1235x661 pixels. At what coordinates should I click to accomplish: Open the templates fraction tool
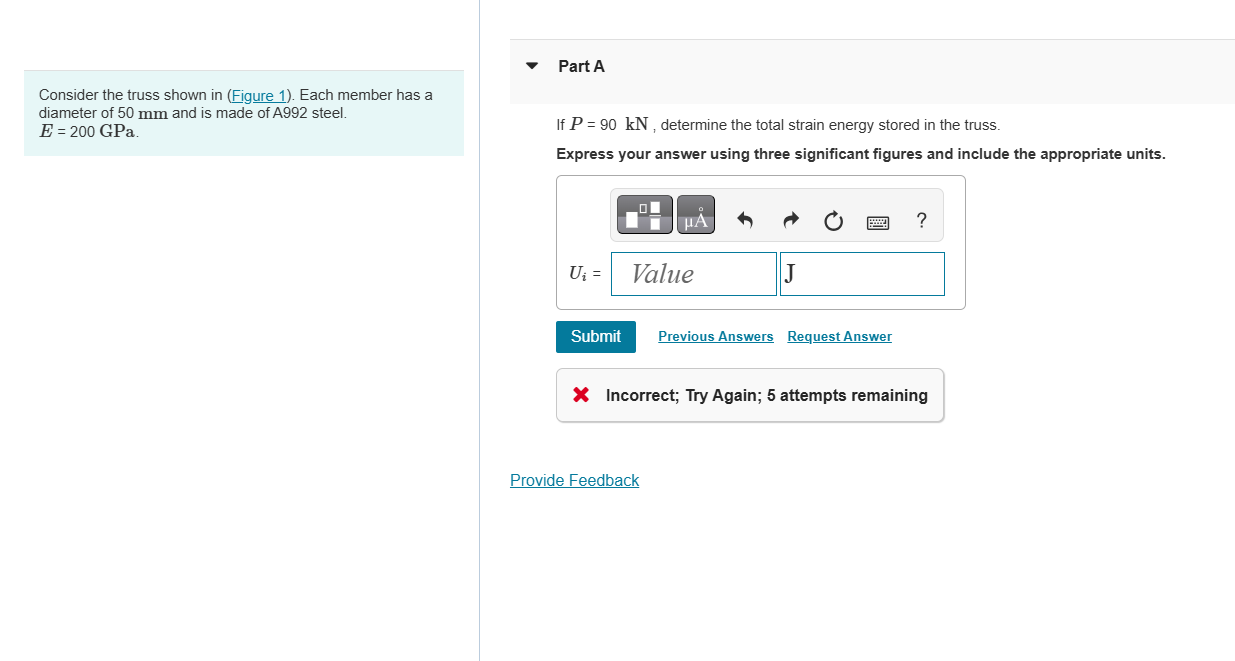point(645,215)
